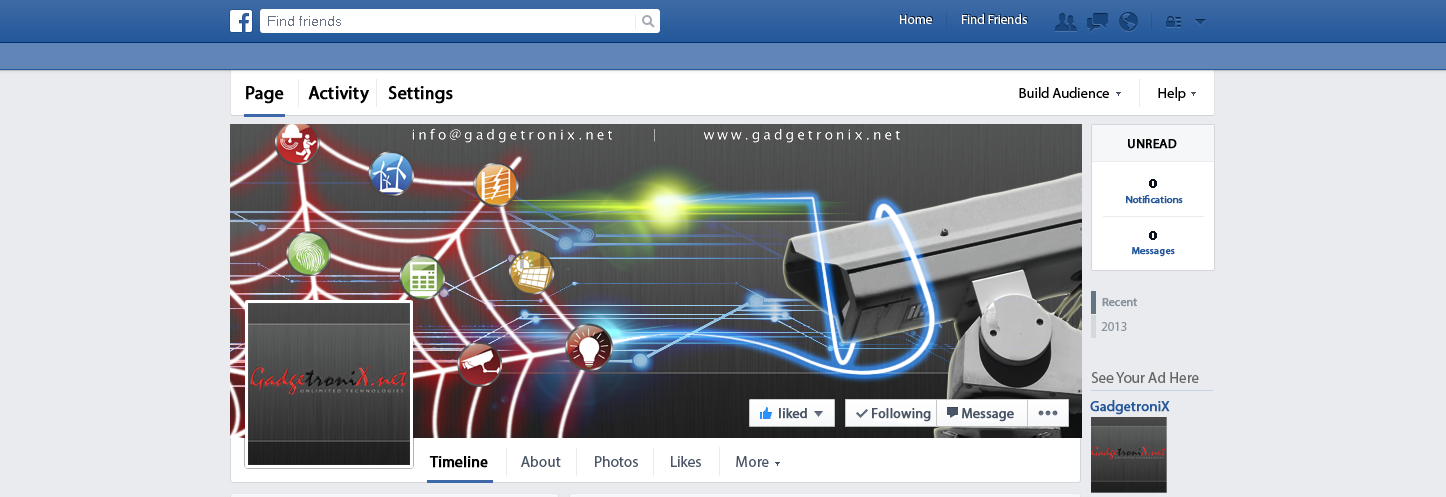Click the liked button dropdown
The height and width of the screenshot is (497, 1446).
791,413
